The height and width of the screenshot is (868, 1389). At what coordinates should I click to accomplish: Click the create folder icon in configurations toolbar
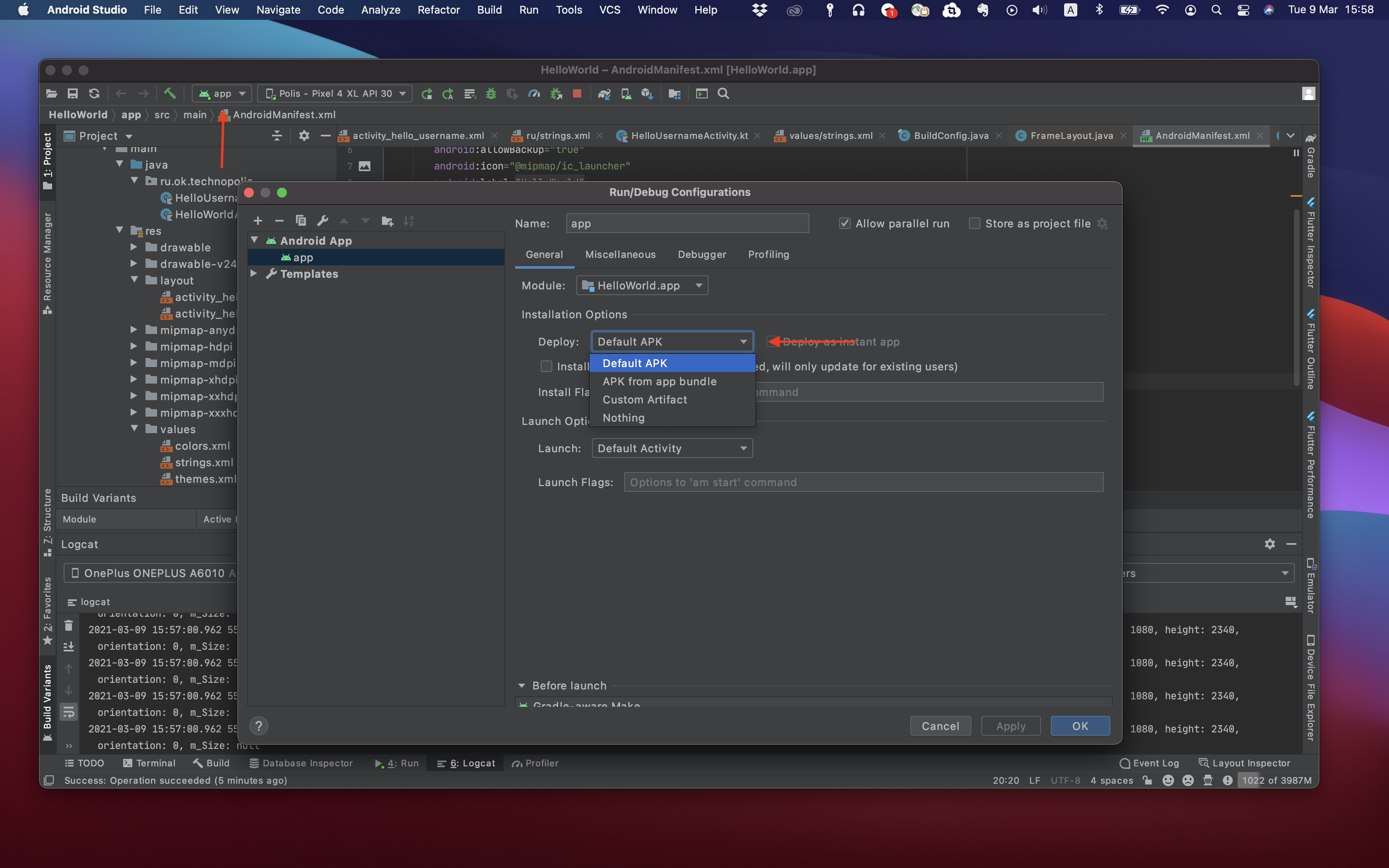click(387, 221)
